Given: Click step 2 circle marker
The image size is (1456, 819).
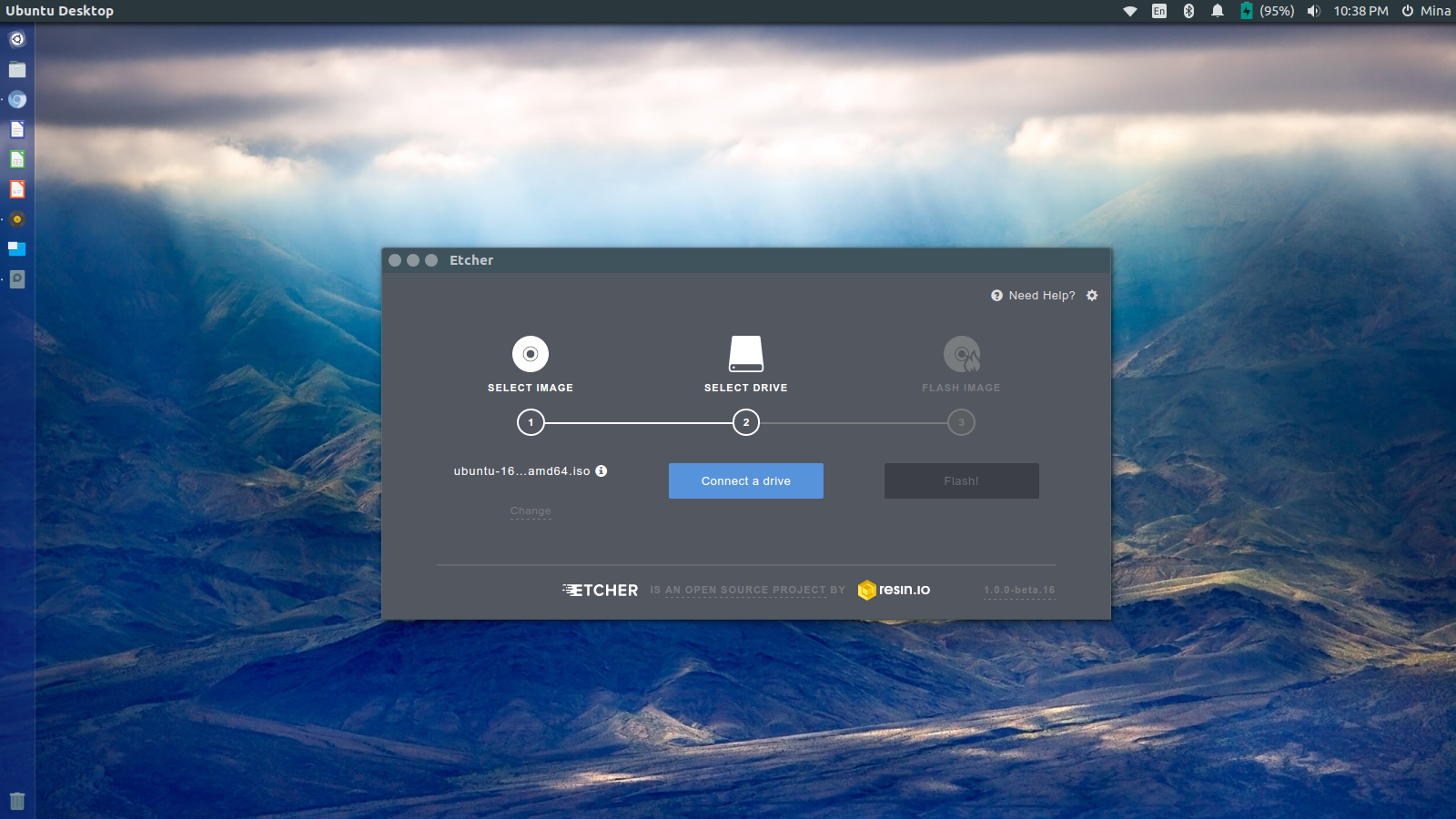Looking at the screenshot, I should (x=746, y=422).
